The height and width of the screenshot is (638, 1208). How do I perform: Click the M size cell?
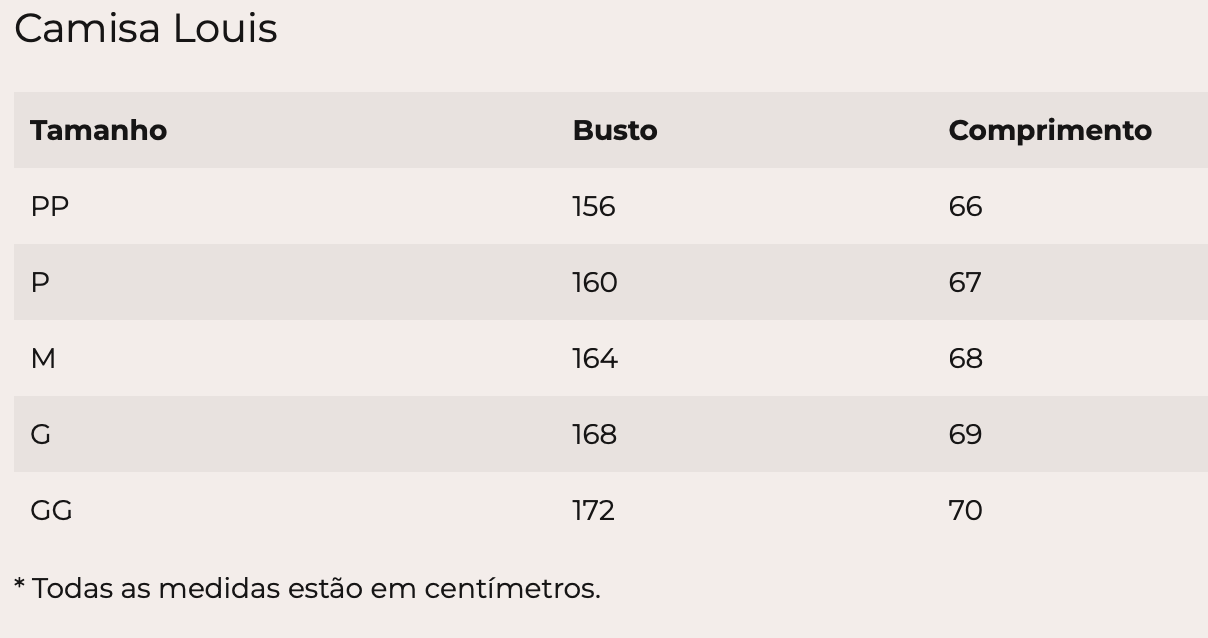(43, 358)
